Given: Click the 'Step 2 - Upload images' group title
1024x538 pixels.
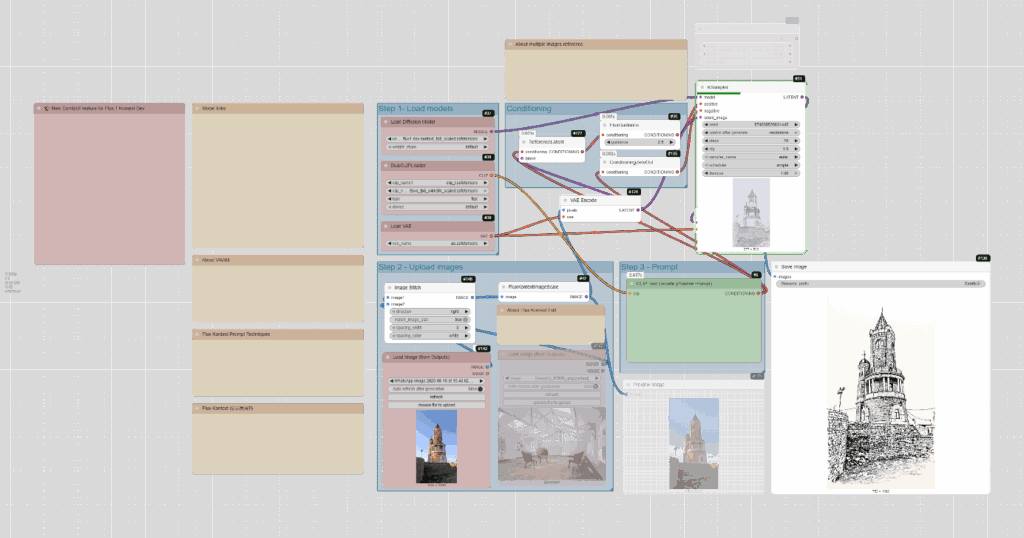Looking at the screenshot, I should point(421,267).
